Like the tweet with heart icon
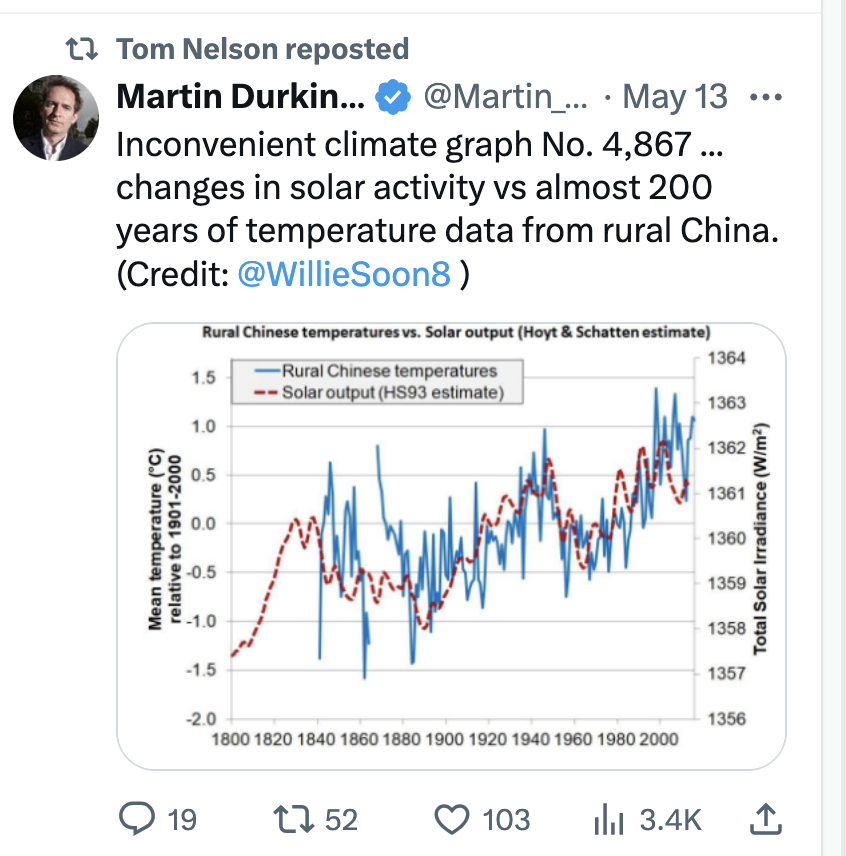The height and width of the screenshot is (856, 846). click(x=451, y=819)
